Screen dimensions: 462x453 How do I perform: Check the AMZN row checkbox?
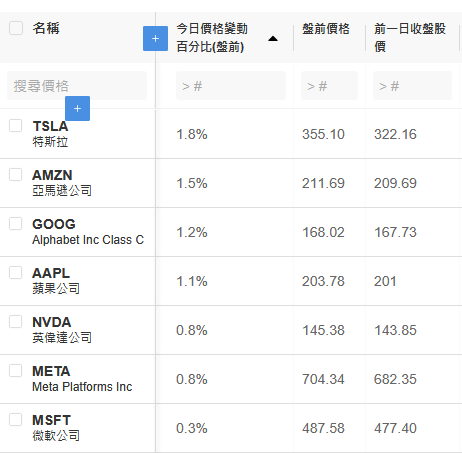pos(16,174)
